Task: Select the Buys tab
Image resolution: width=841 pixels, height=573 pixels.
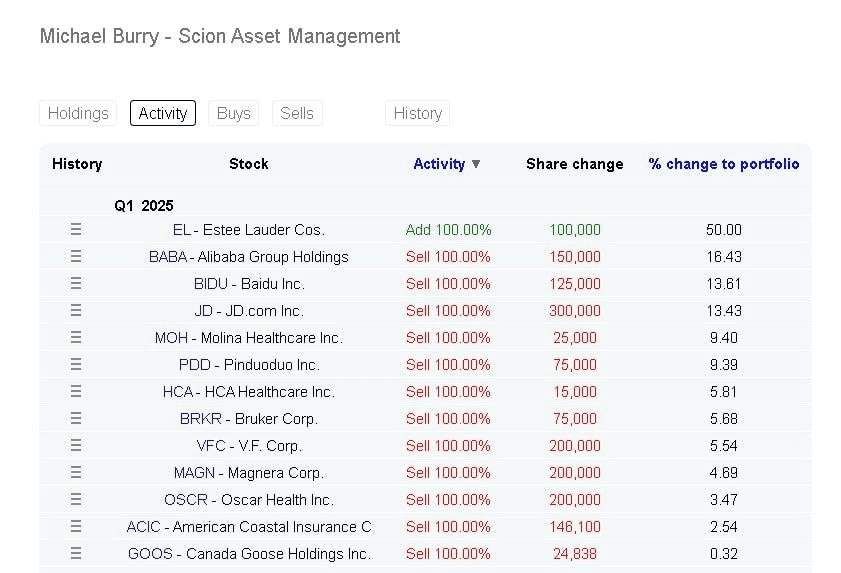Action: 233,113
